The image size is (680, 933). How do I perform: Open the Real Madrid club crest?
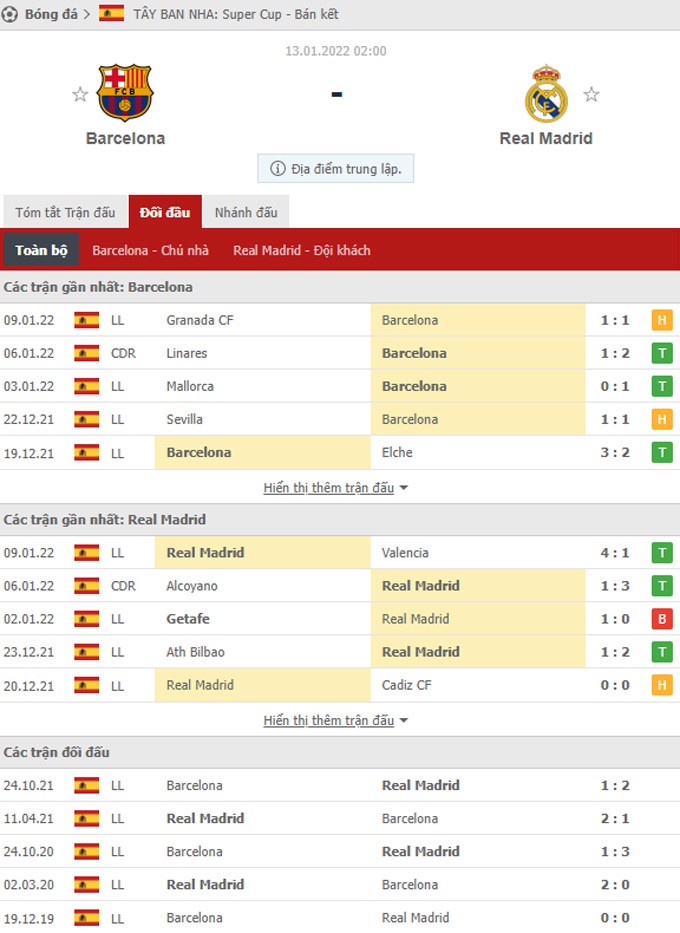point(546,93)
